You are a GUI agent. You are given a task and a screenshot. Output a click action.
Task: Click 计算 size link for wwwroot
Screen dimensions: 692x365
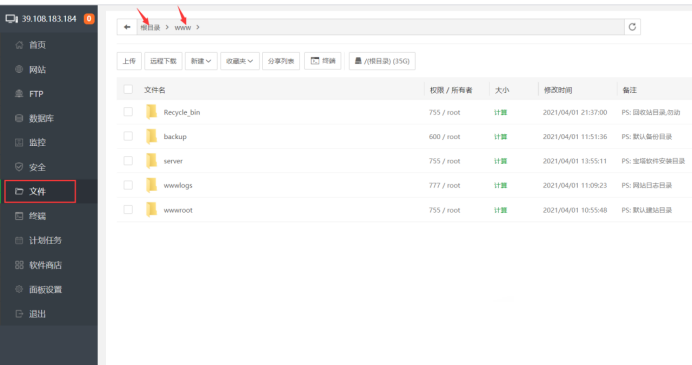(500, 210)
